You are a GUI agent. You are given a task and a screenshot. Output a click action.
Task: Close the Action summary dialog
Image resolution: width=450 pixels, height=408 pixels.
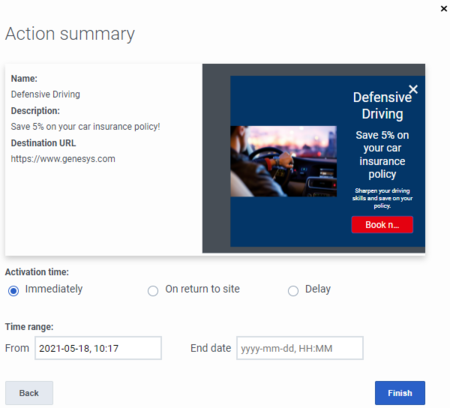[444, 9]
